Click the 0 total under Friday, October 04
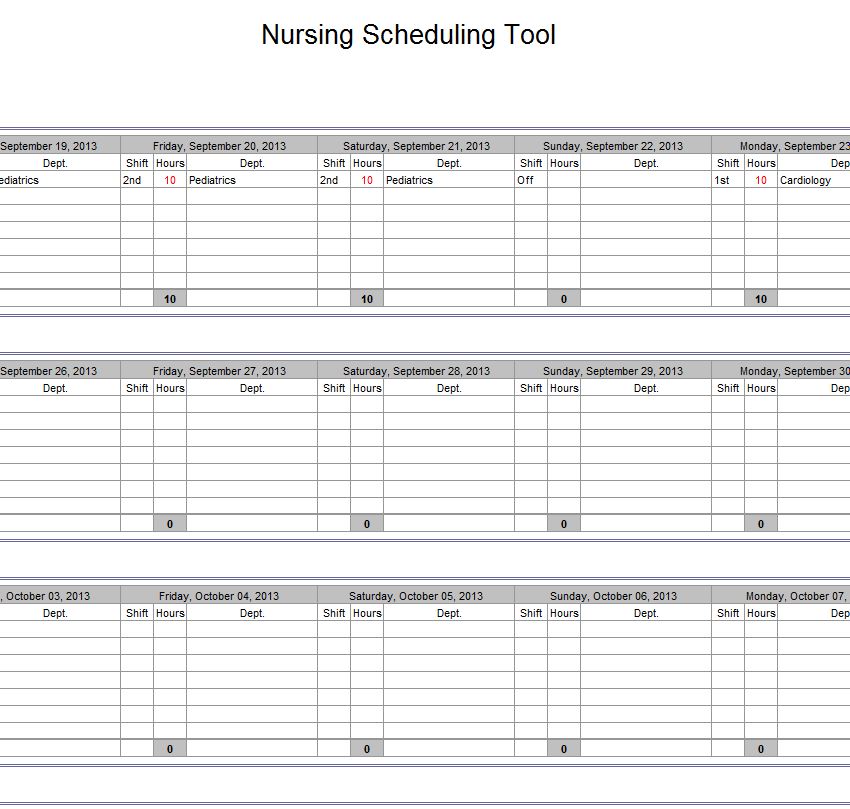Image resolution: width=850 pixels, height=809 pixels. point(170,749)
